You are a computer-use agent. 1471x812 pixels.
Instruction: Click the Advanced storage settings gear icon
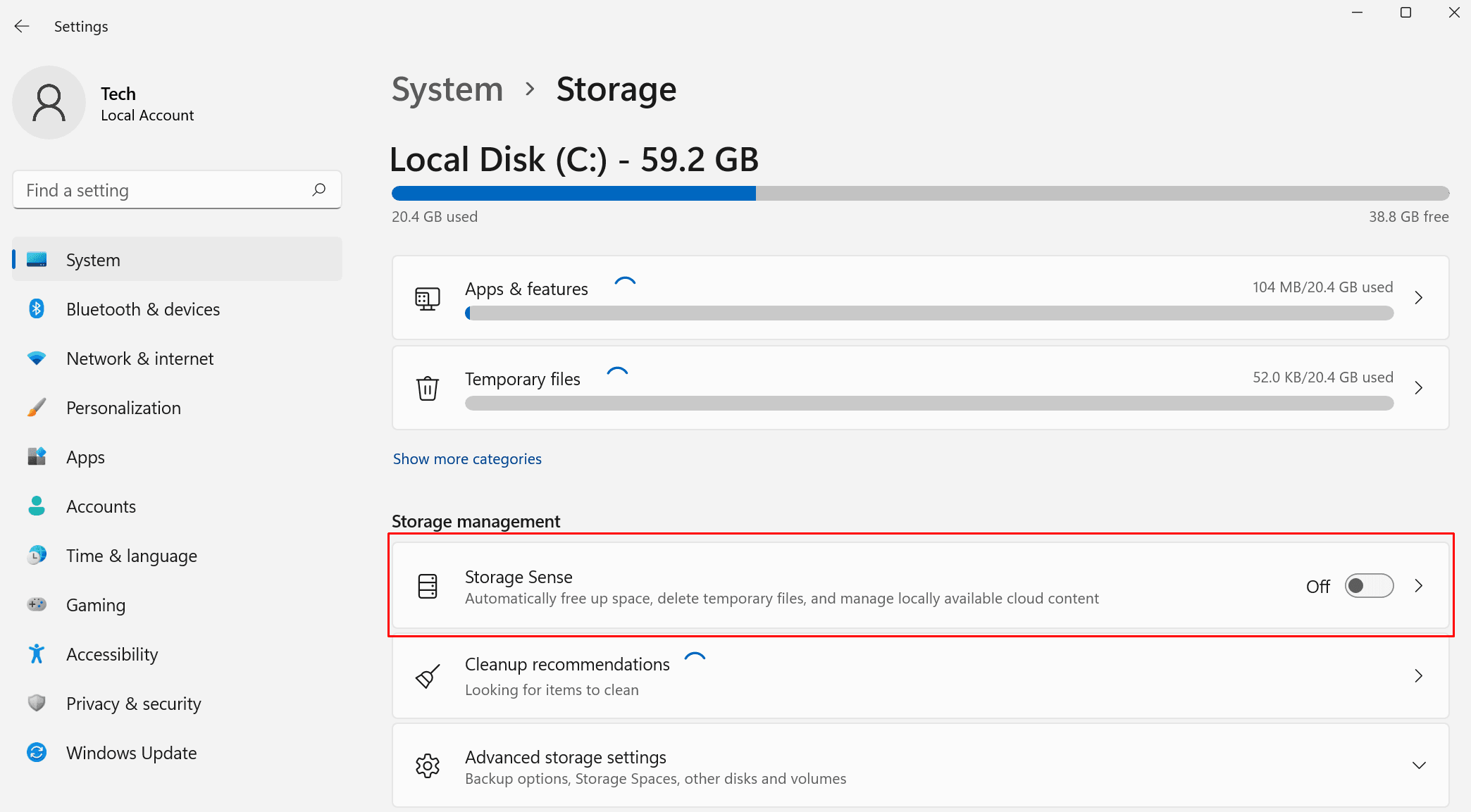point(428,766)
